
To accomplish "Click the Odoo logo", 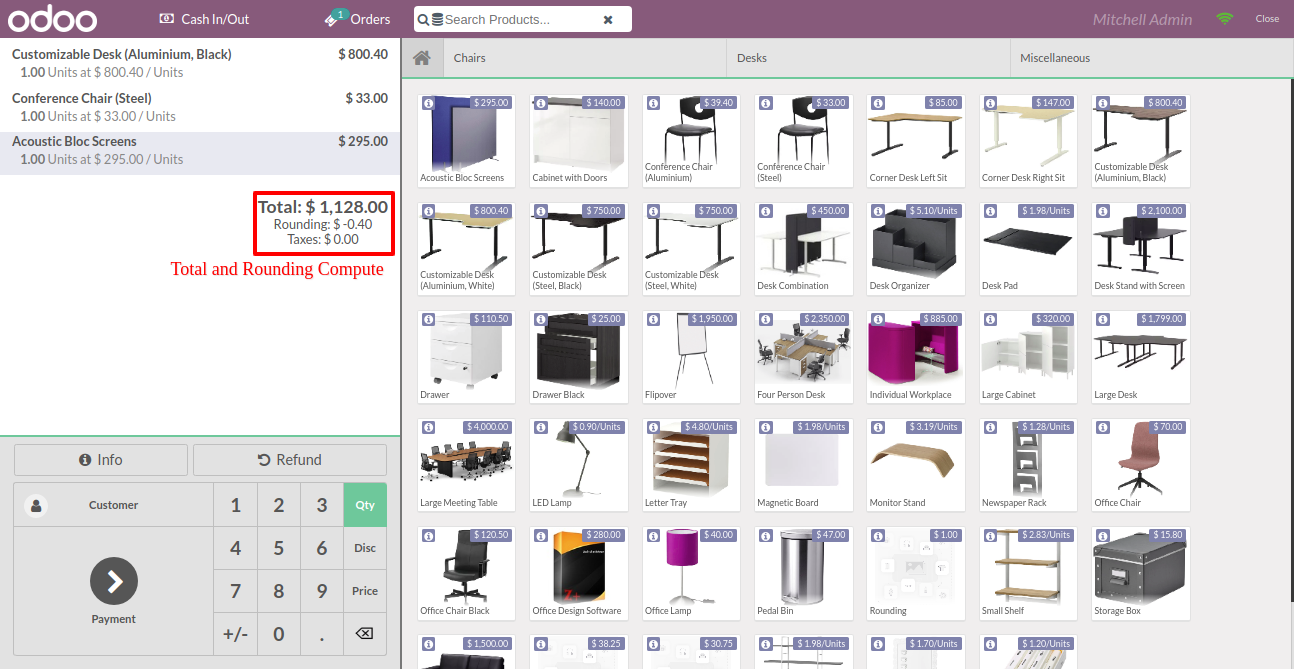I will (54, 19).
